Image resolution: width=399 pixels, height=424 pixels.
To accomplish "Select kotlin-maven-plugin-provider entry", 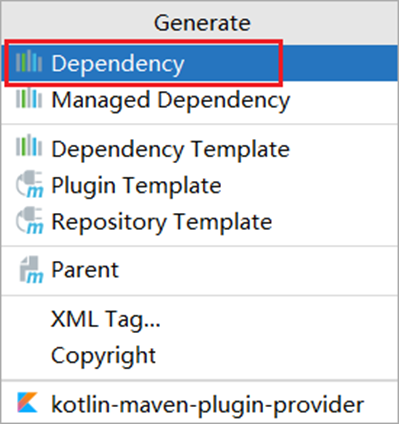I will 200,404.
